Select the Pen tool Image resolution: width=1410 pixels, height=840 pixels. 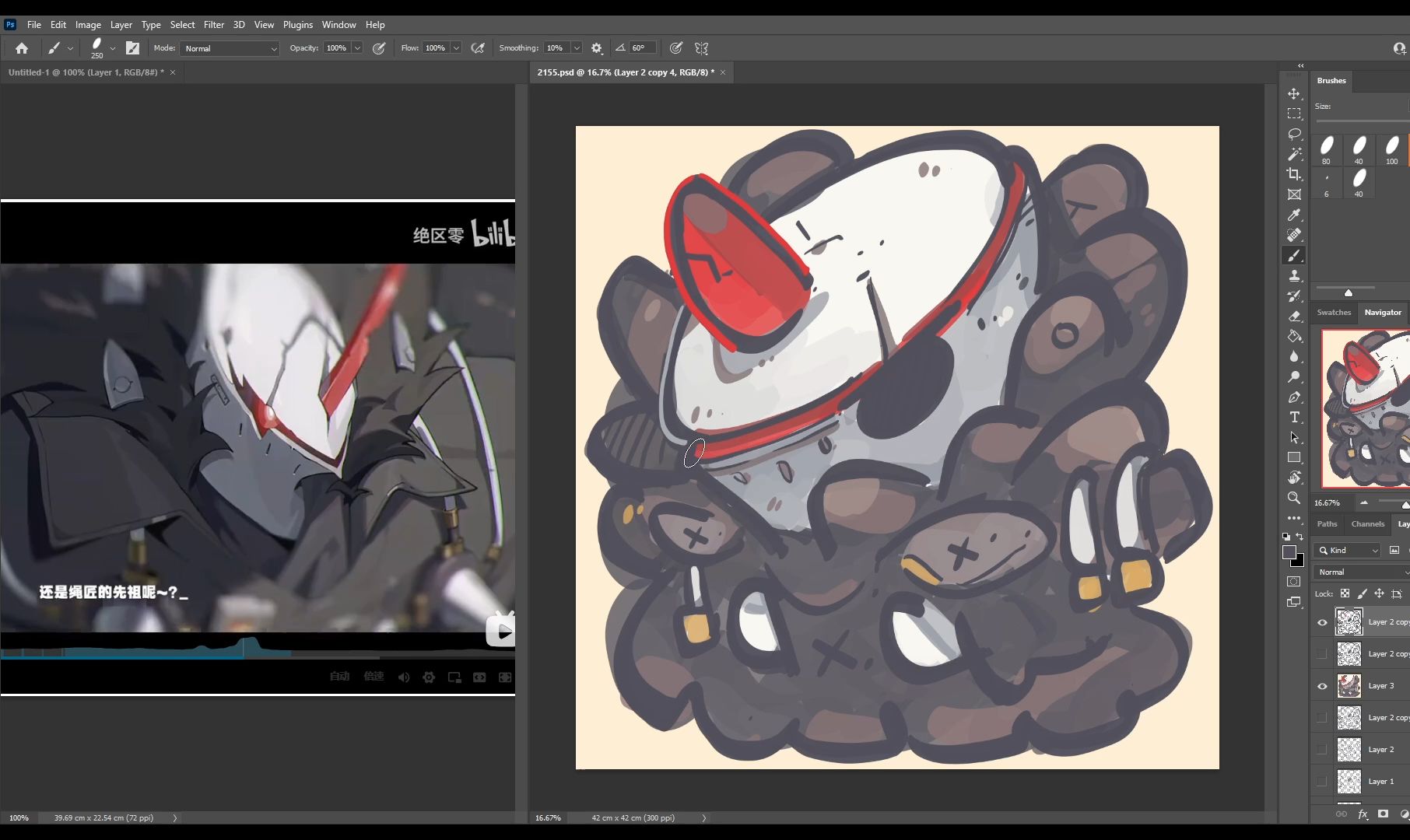[x=1294, y=397]
